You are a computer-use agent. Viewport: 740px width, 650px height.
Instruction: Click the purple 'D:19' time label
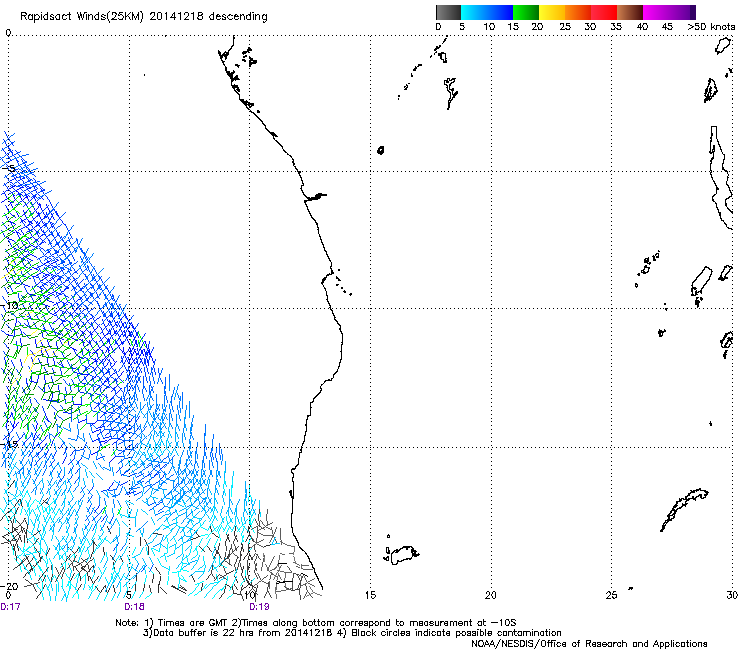click(x=259, y=607)
